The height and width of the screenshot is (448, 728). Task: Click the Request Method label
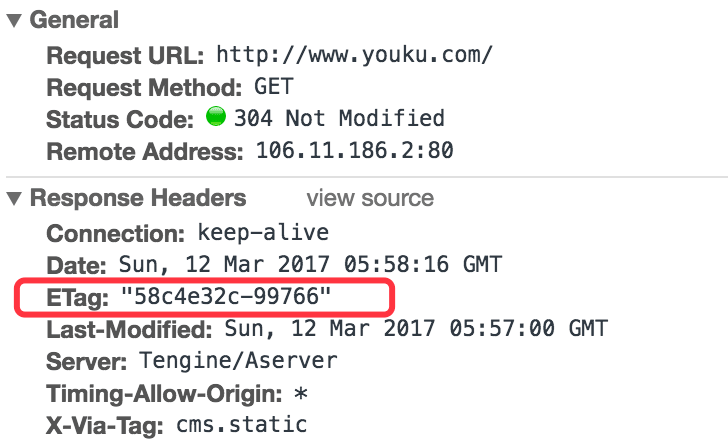pyautogui.click(x=144, y=88)
